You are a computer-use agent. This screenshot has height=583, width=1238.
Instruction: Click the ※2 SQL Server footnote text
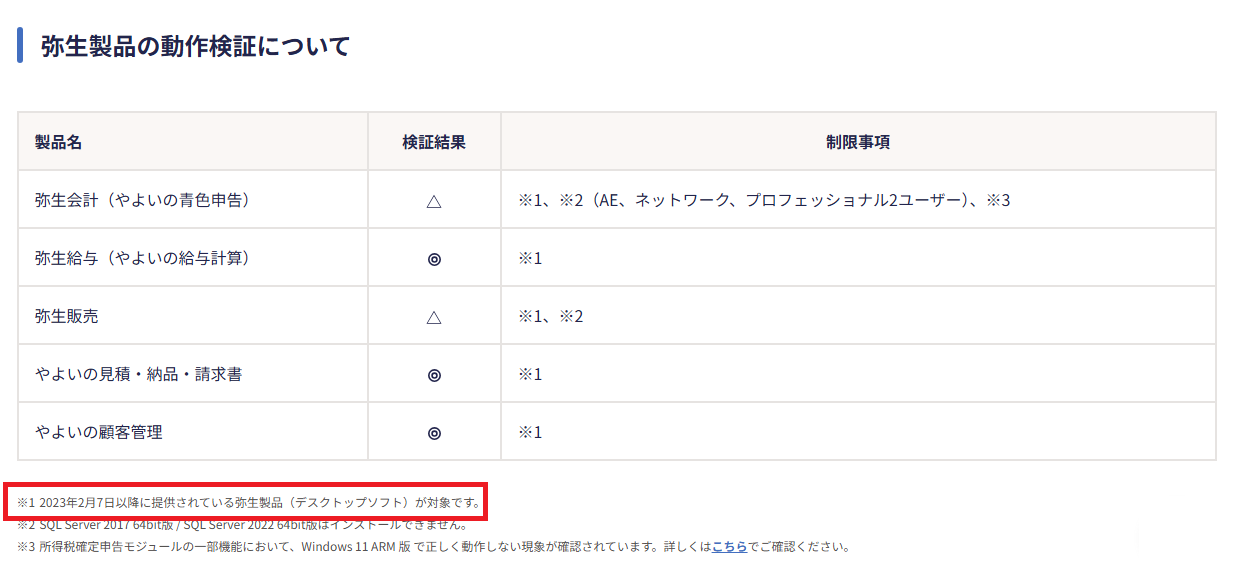coord(242,525)
